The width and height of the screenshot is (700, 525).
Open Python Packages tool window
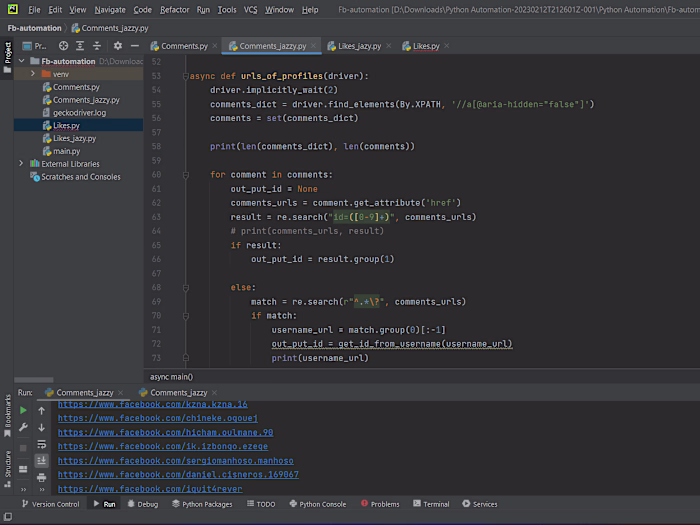202,504
